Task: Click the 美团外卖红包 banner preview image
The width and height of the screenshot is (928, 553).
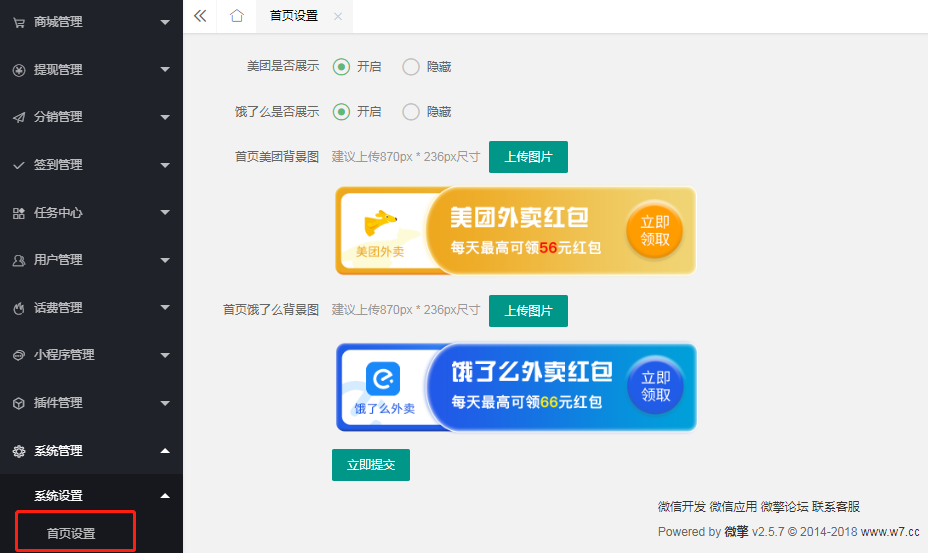Action: (515, 231)
